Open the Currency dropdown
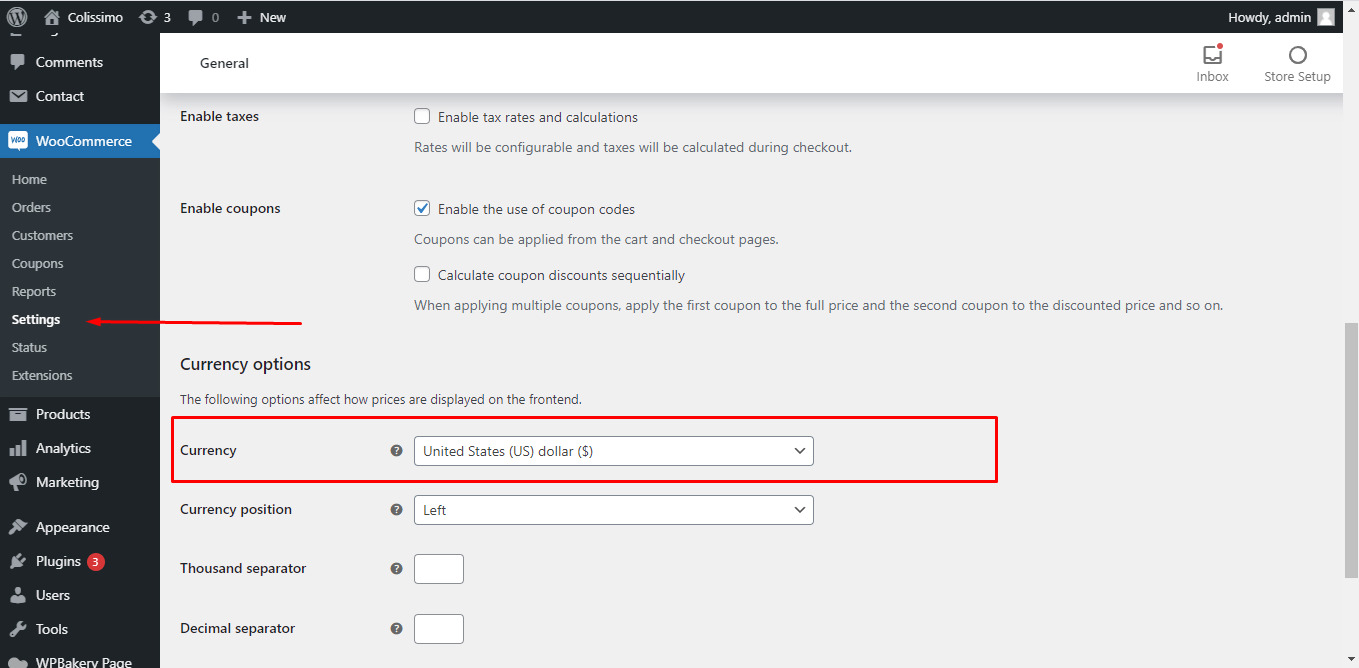The height and width of the screenshot is (668, 1359). point(613,451)
